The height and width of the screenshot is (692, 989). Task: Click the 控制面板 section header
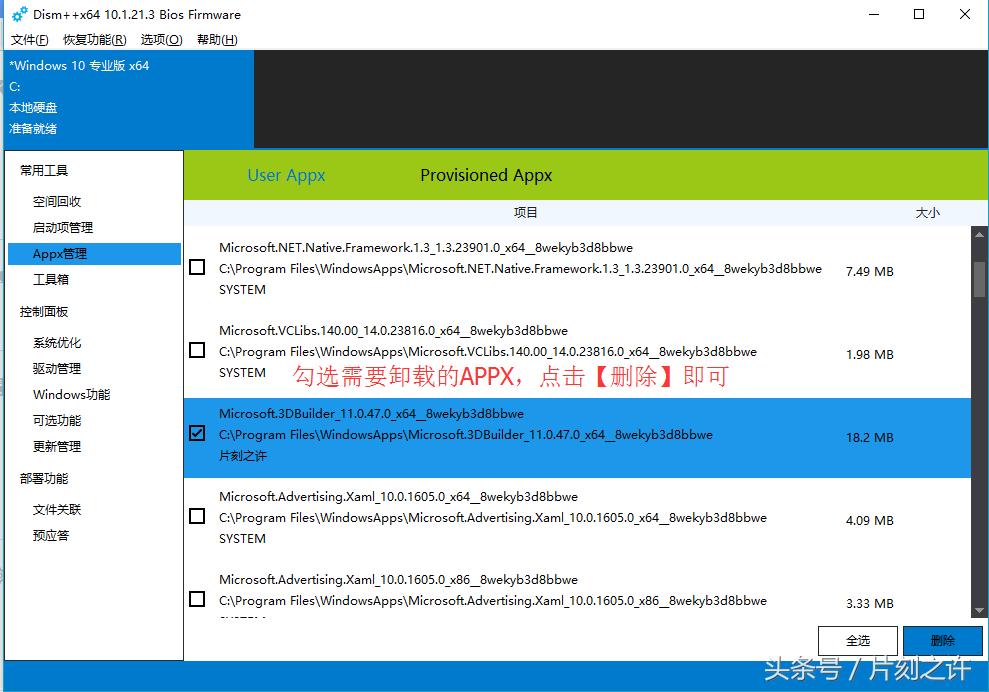pyautogui.click(x=44, y=312)
